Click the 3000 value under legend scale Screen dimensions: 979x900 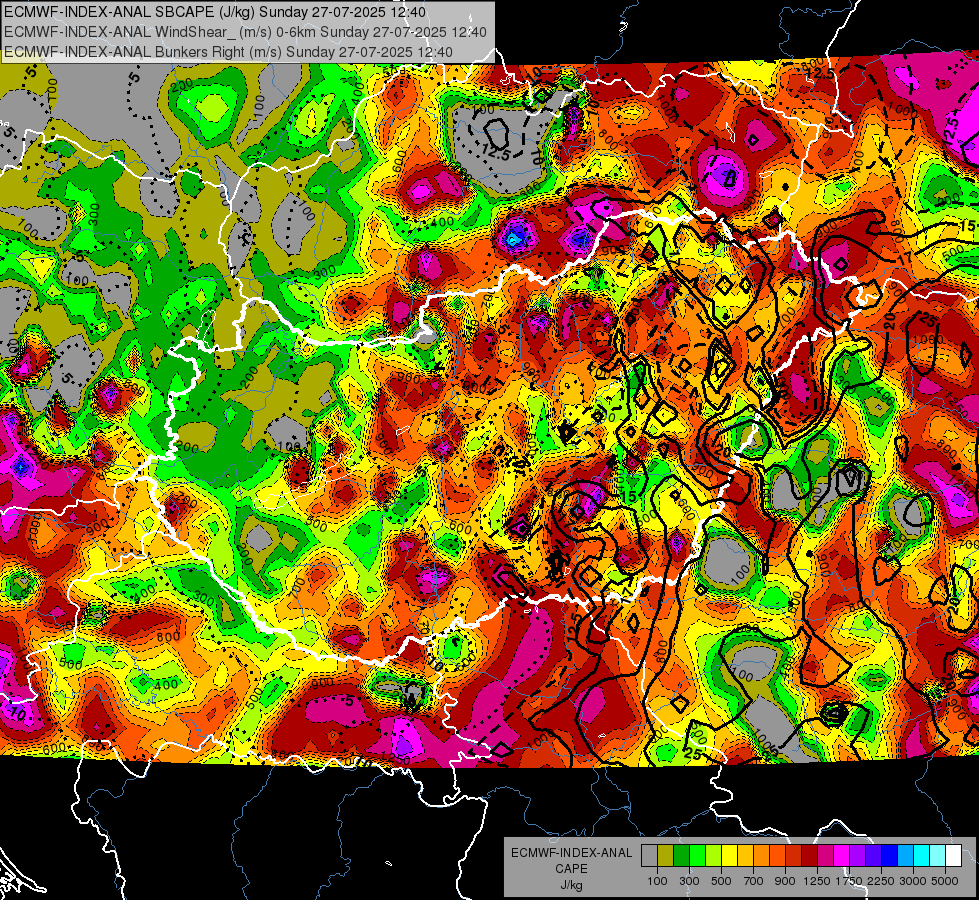[x=913, y=881]
